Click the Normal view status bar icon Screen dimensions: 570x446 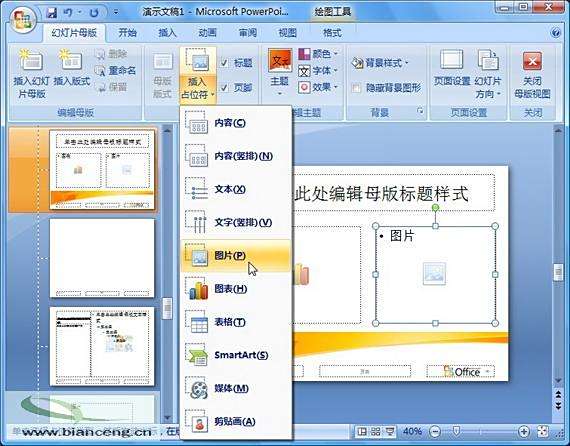coord(362,431)
